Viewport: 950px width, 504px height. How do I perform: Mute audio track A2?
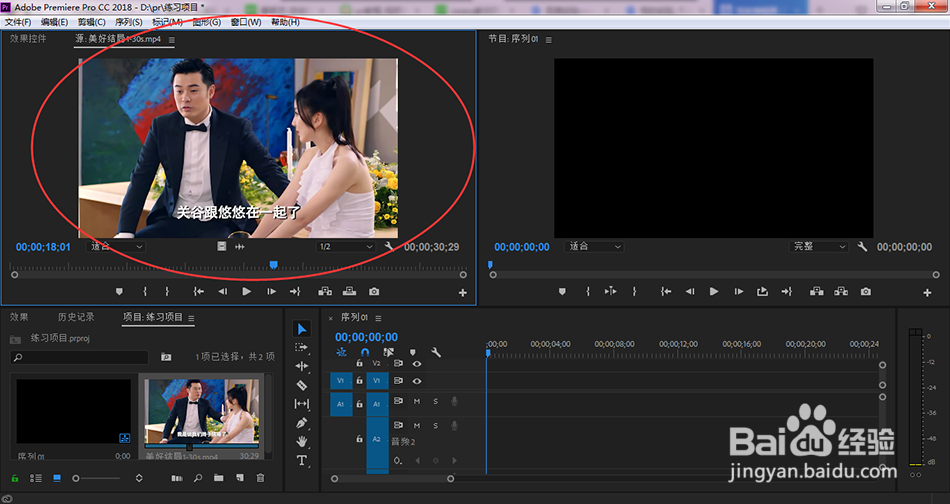click(x=417, y=426)
